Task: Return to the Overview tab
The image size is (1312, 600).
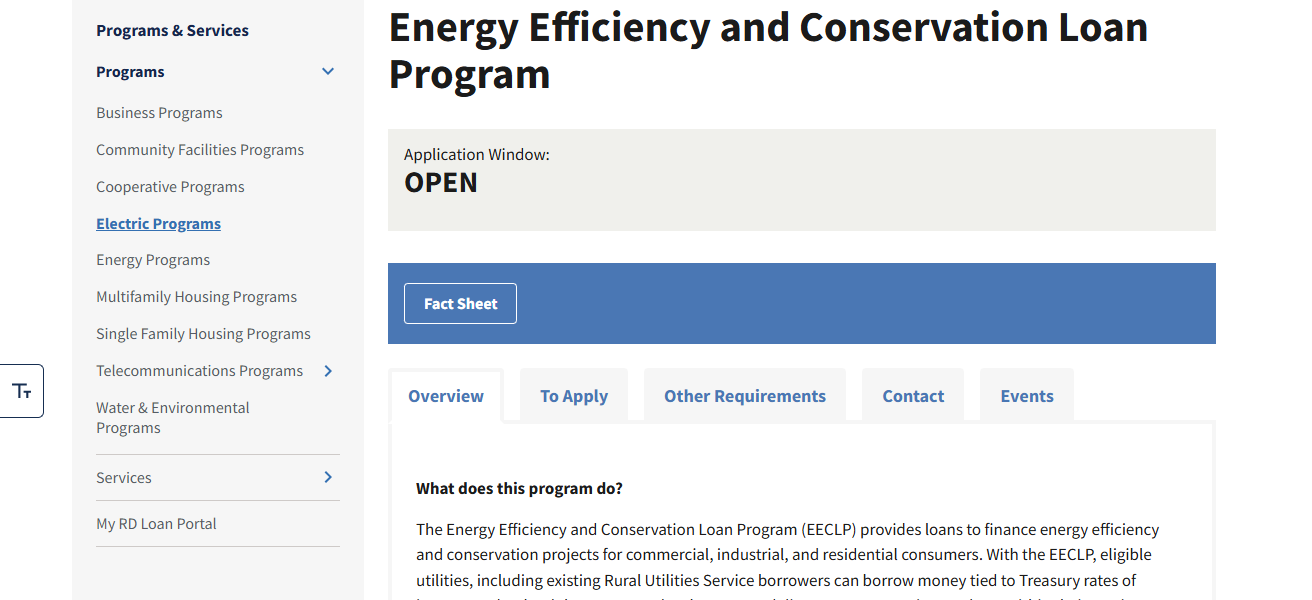Action: tap(445, 395)
